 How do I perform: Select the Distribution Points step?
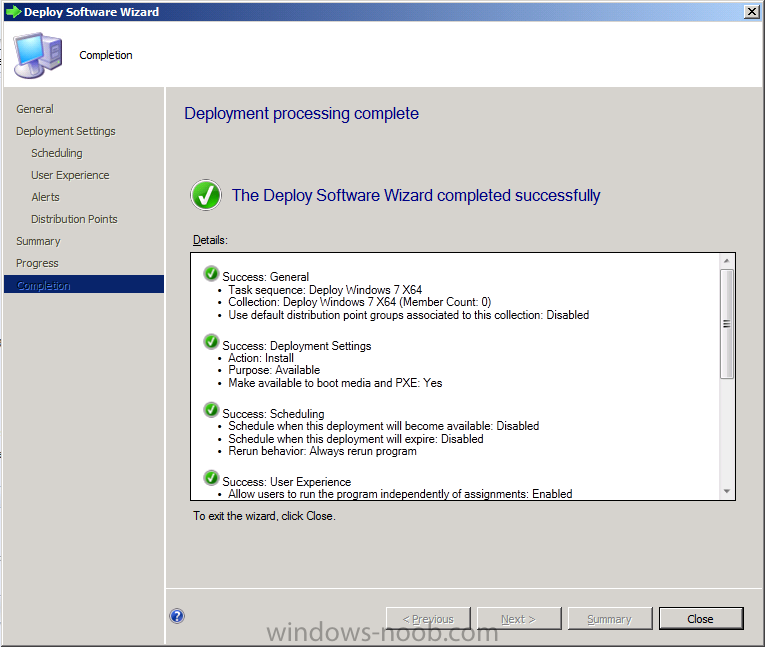[x=74, y=219]
